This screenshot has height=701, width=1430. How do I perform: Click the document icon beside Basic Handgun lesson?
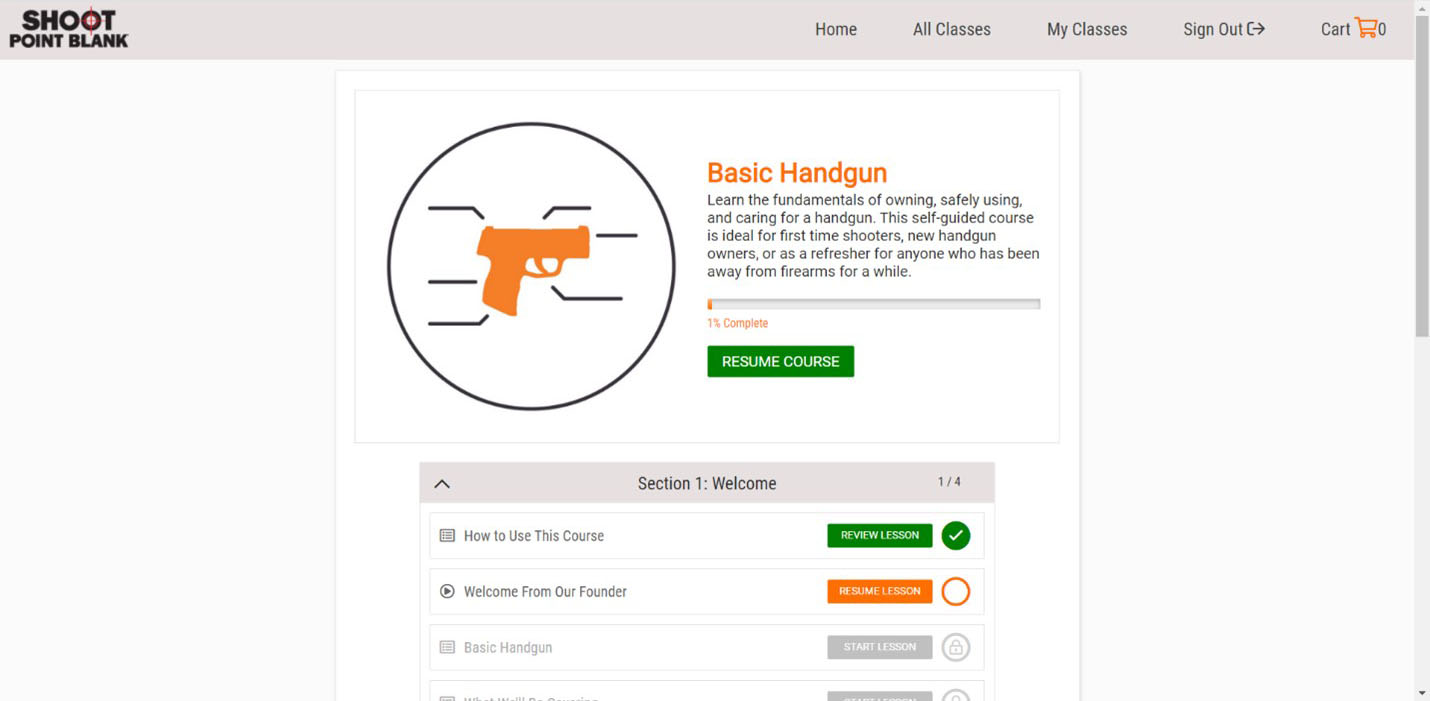point(447,648)
